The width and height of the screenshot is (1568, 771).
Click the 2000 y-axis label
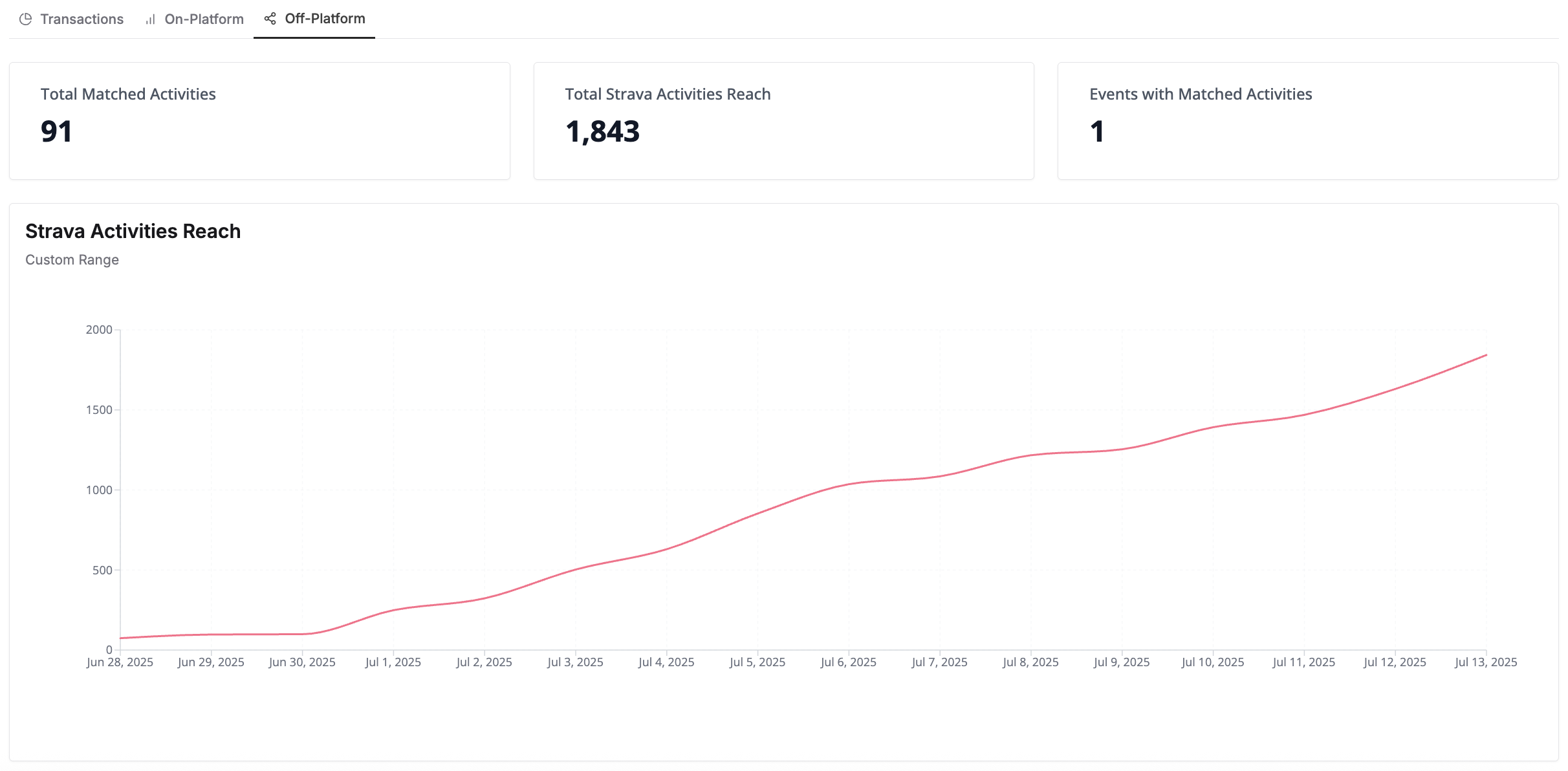pos(99,330)
